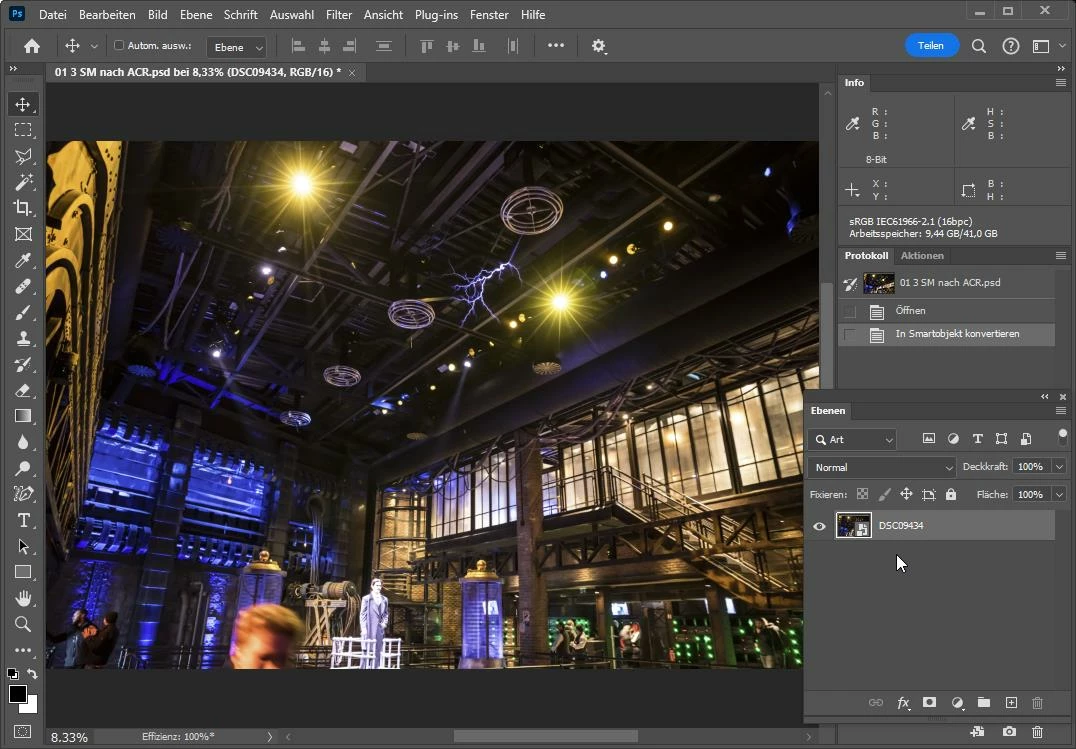The image size is (1076, 749).
Task: Pick the Eraser tool
Action: point(22,390)
